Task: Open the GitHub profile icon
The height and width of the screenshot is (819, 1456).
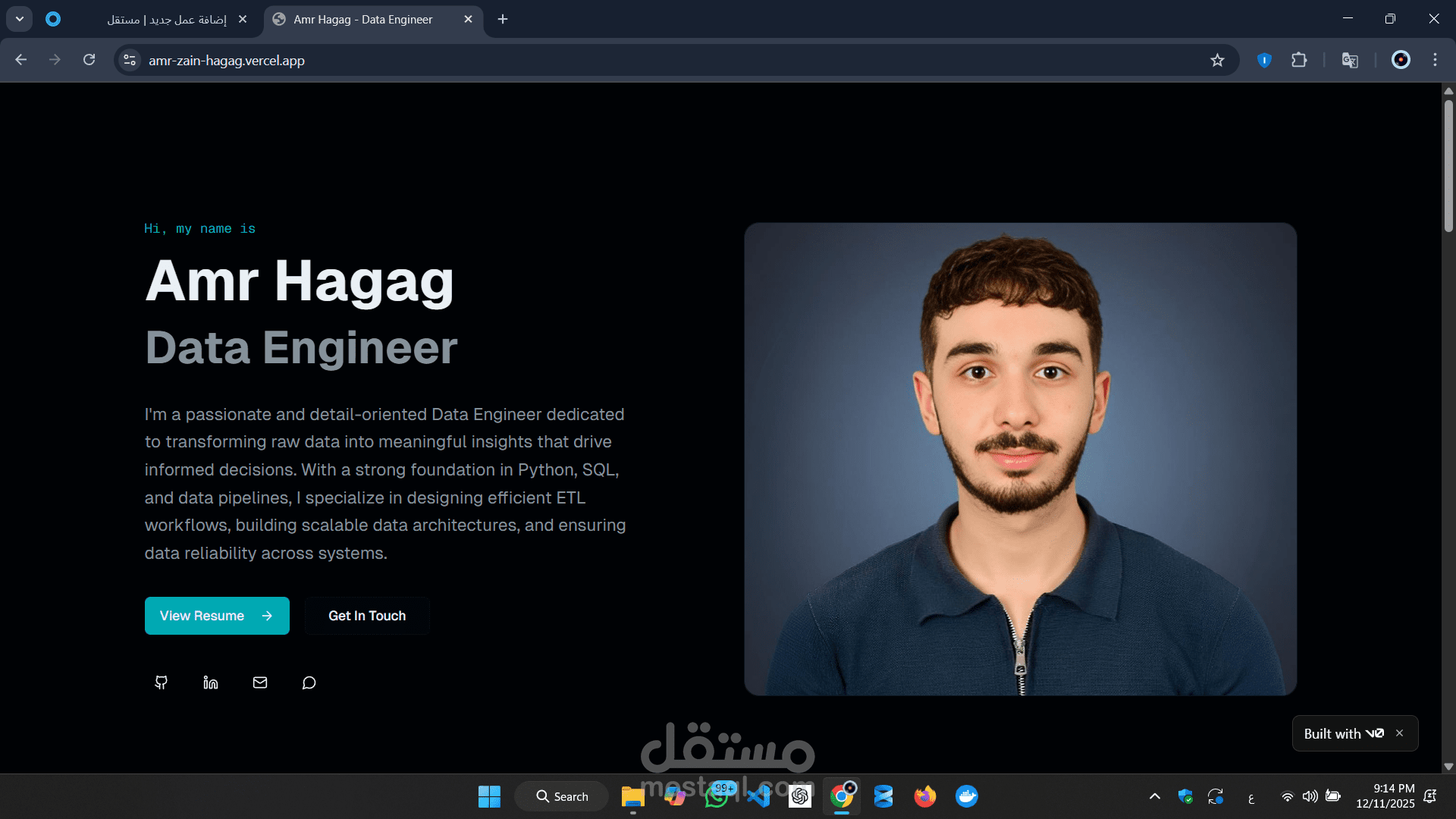Action: click(162, 682)
